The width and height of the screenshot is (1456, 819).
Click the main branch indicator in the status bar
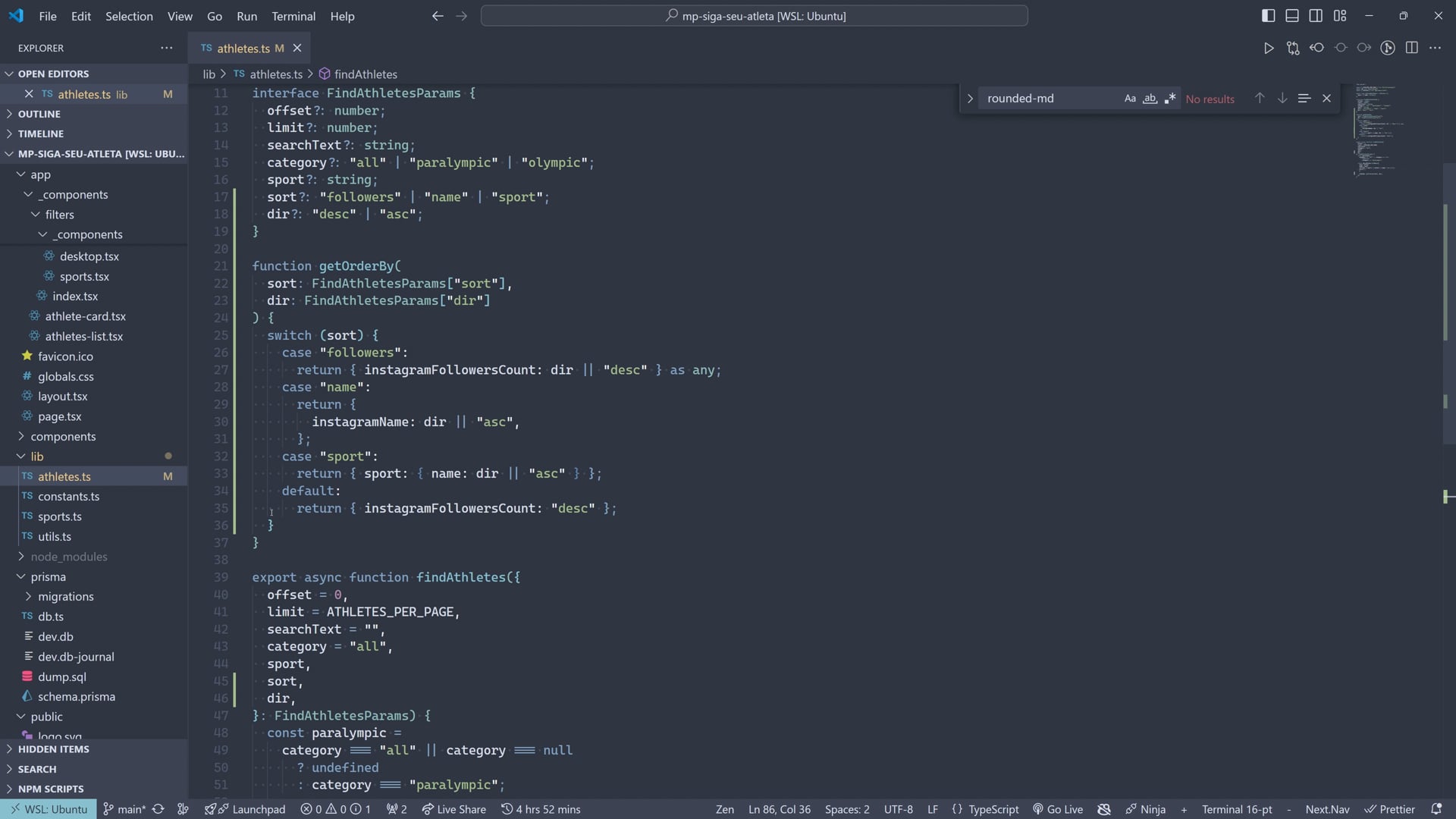tap(124, 809)
